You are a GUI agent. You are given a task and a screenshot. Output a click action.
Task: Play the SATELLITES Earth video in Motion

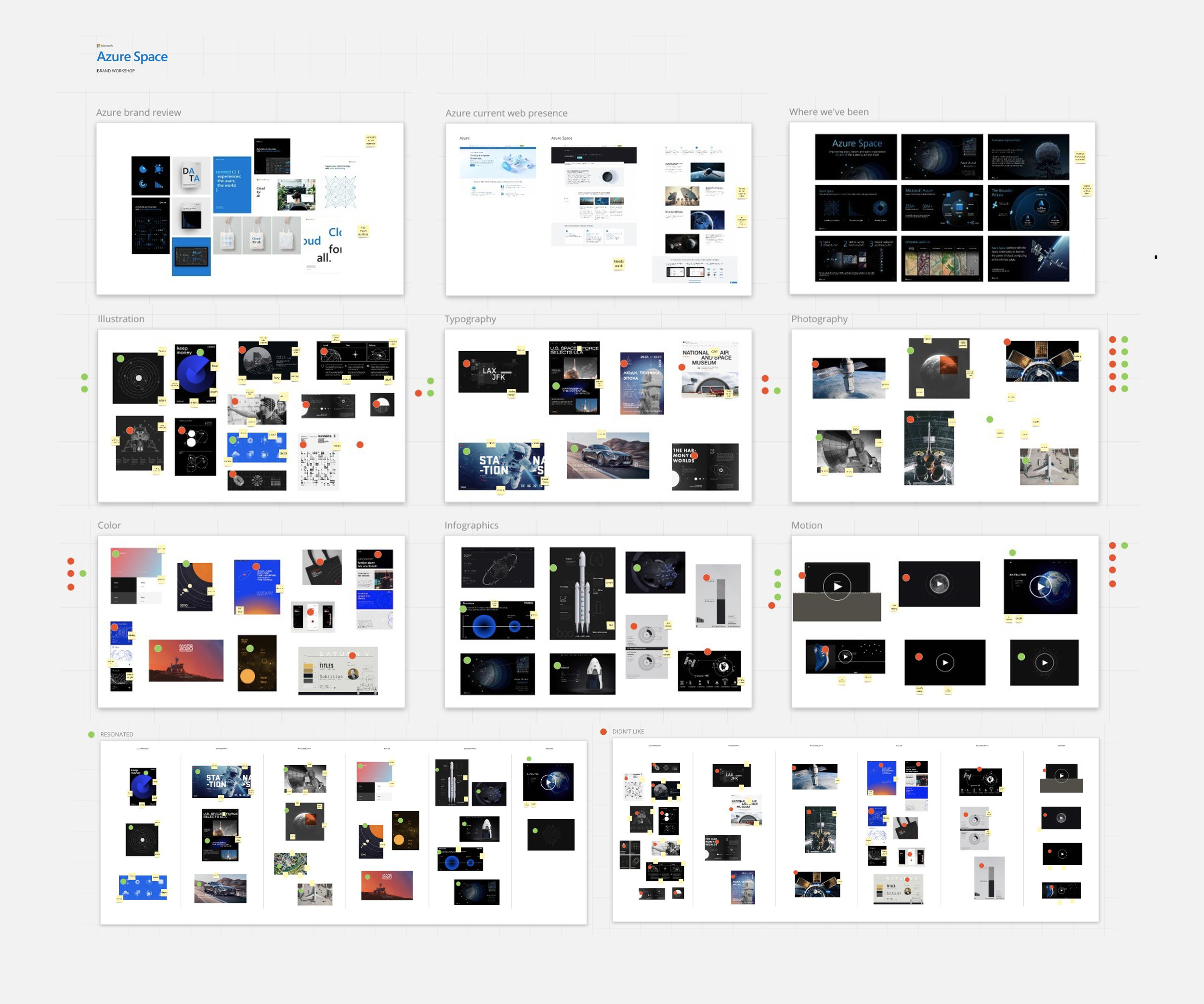[x=1041, y=587]
